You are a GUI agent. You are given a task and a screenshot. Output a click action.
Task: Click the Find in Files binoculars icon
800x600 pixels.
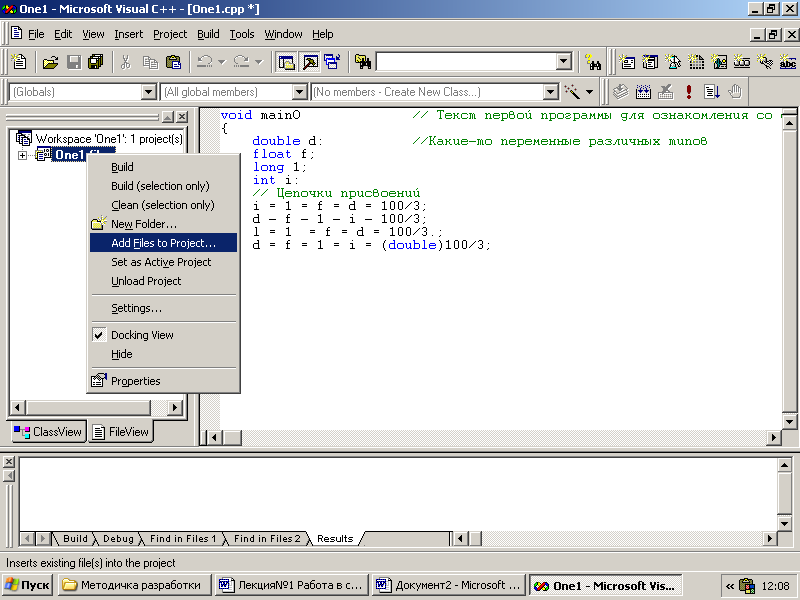(363, 62)
